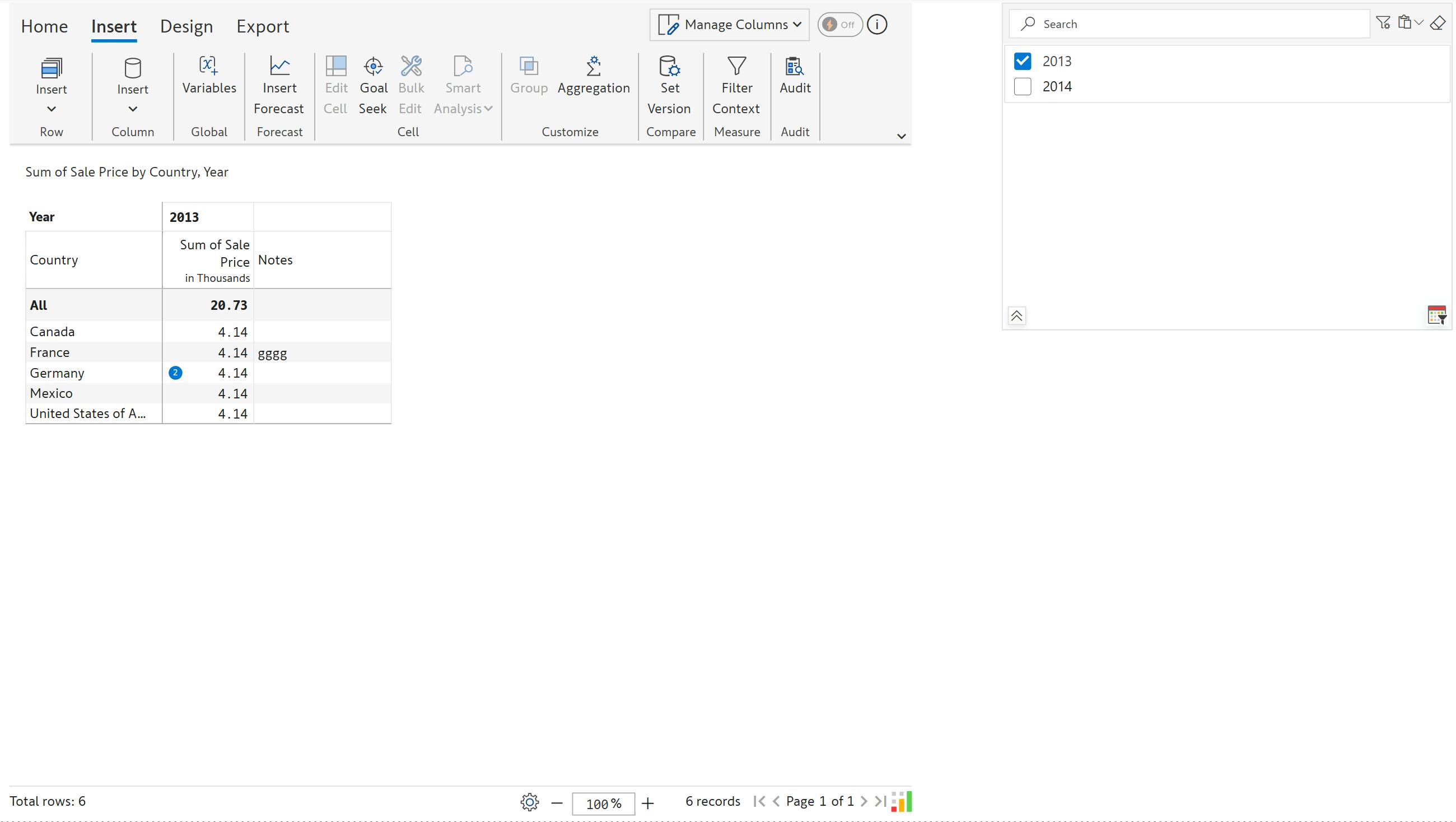Click the Variables icon in Global group
Image resolution: width=1456 pixels, height=822 pixels.
208,67
